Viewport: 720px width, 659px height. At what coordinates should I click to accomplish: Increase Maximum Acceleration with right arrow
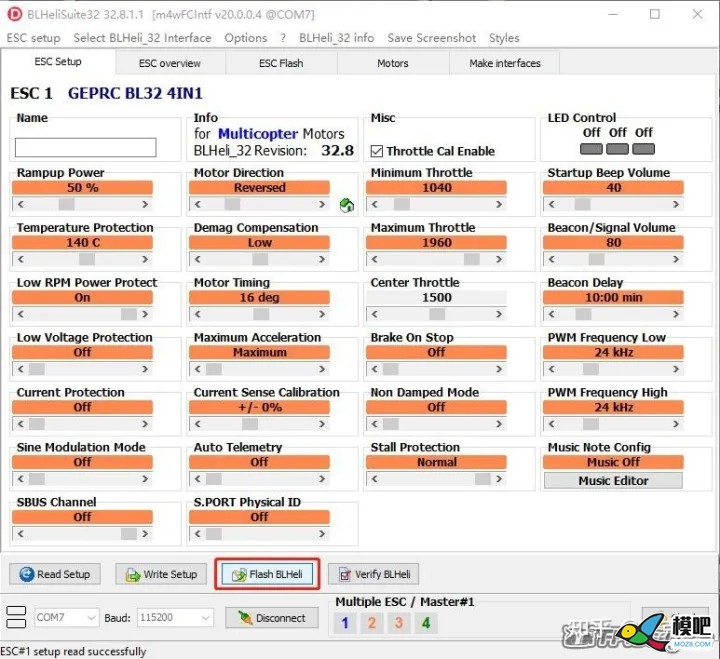pos(322,369)
